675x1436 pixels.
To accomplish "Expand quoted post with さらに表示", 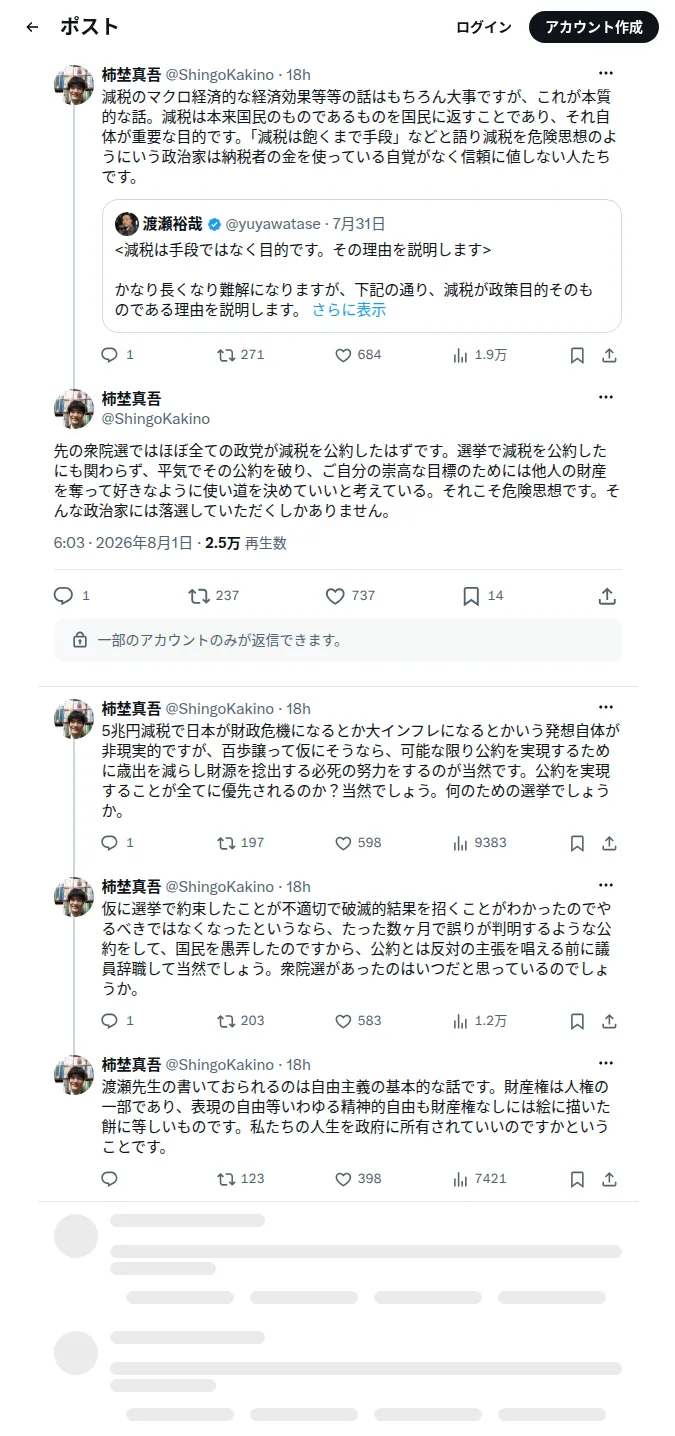I will (x=349, y=310).
